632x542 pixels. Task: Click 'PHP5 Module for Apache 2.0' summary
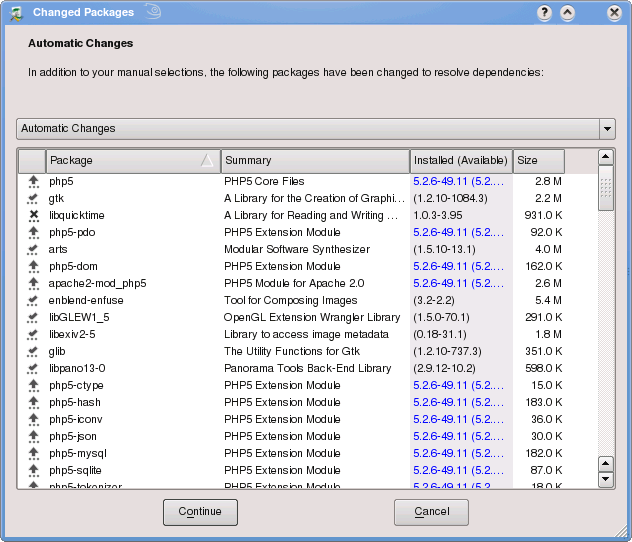point(294,284)
